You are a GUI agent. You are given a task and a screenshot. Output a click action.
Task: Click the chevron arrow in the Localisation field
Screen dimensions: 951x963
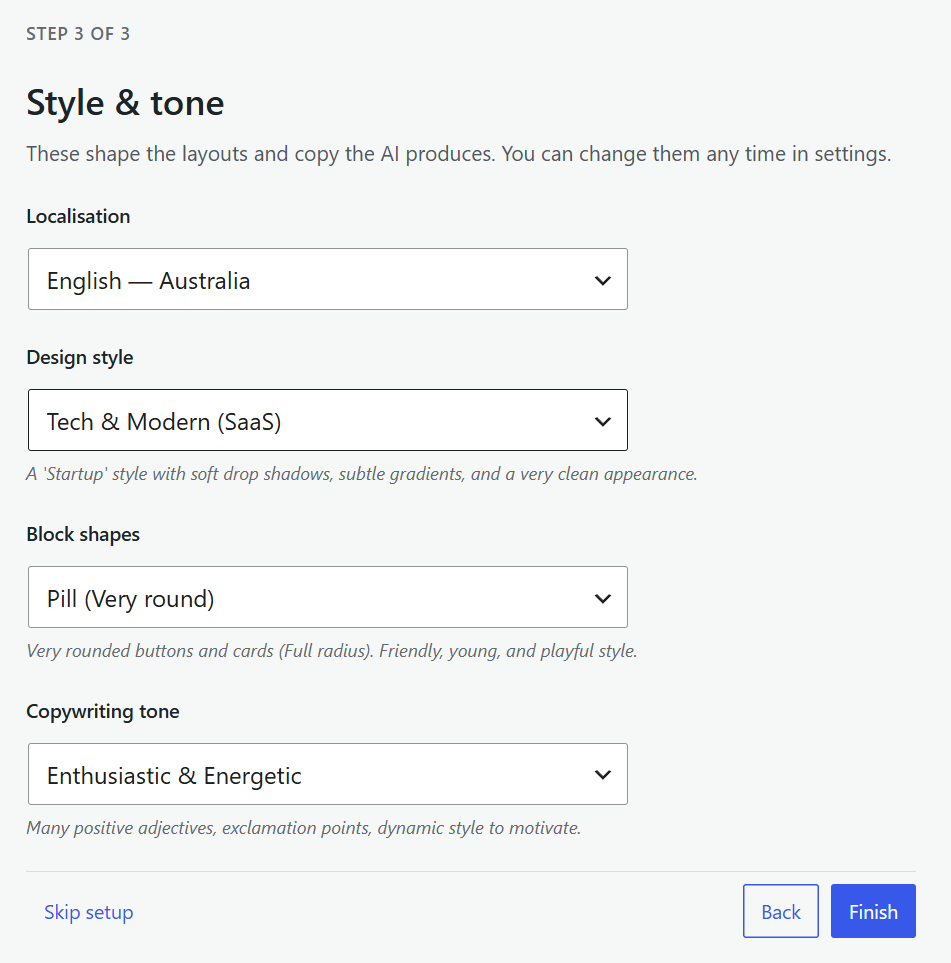603,281
